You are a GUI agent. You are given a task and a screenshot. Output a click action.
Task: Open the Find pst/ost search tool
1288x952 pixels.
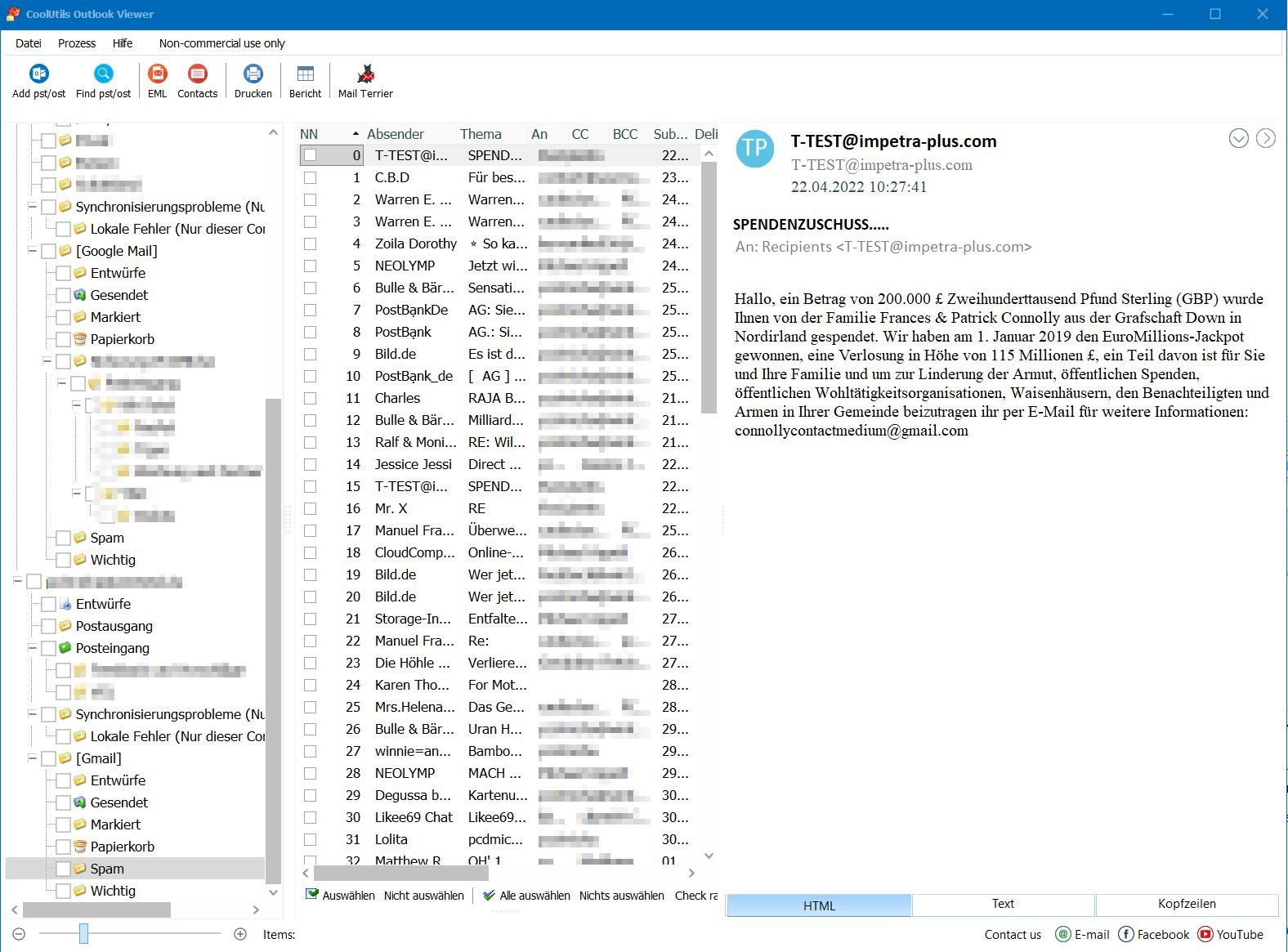pyautogui.click(x=103, y=74)
